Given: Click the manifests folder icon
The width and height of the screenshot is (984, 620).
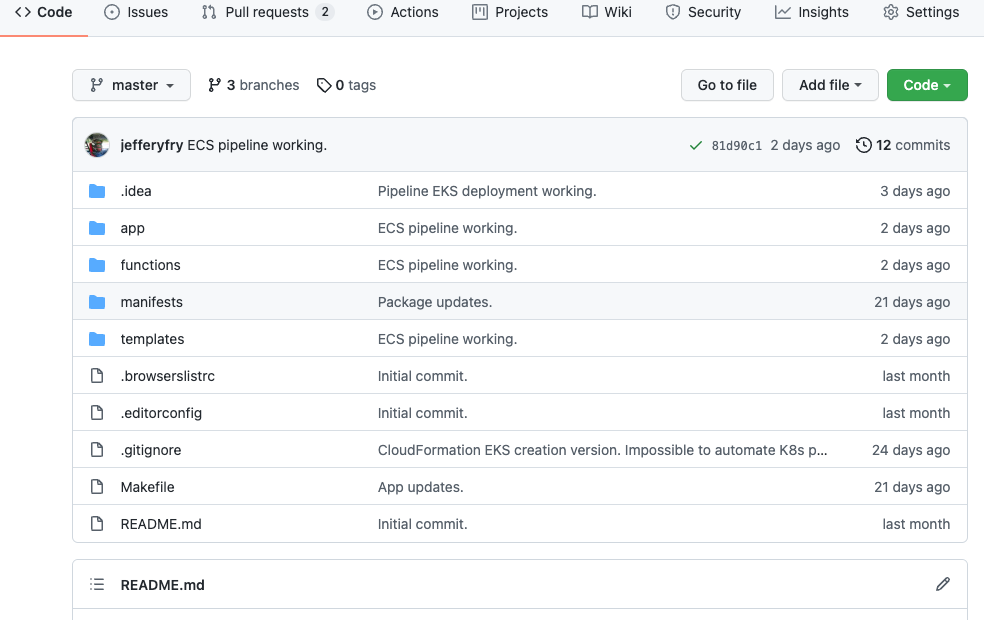Looking at the screenshot, I should tap(97, 302).
